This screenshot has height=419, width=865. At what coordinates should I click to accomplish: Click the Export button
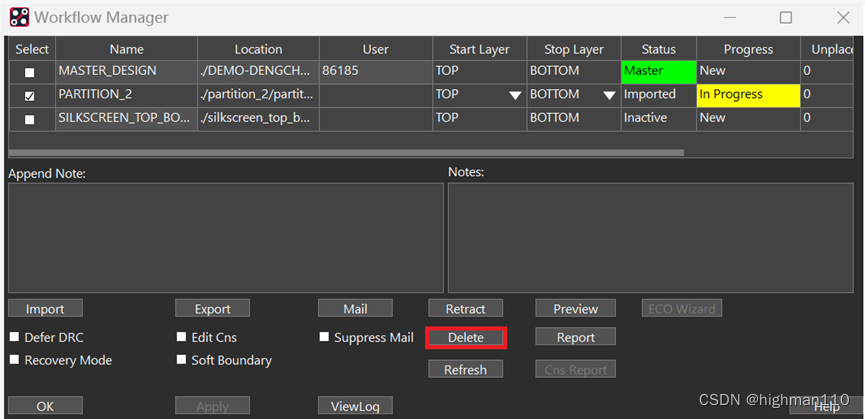212,309
